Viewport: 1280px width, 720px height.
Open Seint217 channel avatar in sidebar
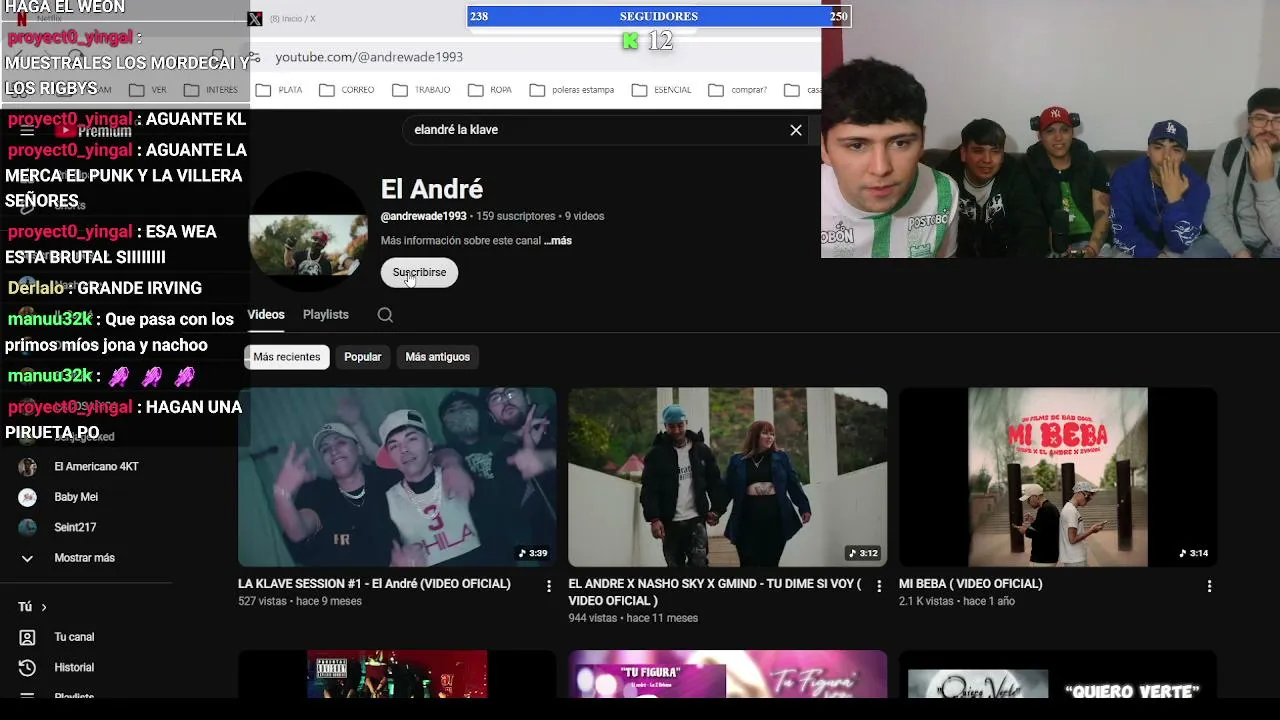click(x=27, y=527)
